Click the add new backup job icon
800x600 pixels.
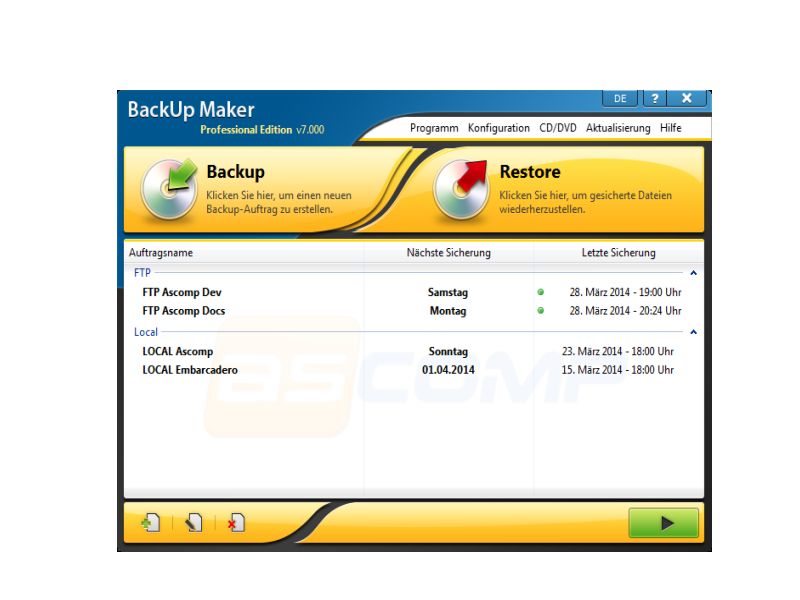151,522
